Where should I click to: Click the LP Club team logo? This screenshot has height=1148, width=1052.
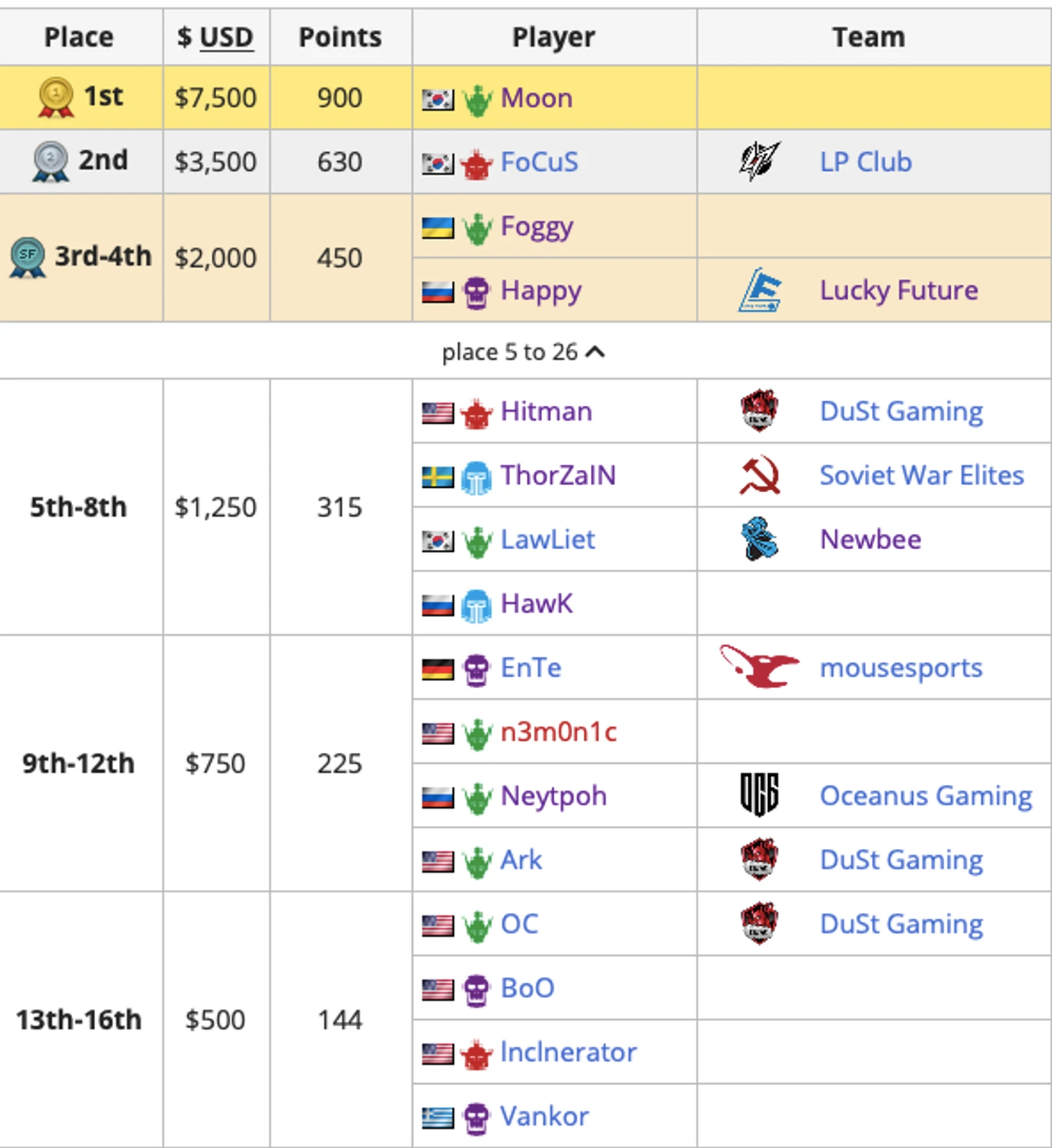click(759, 161)
